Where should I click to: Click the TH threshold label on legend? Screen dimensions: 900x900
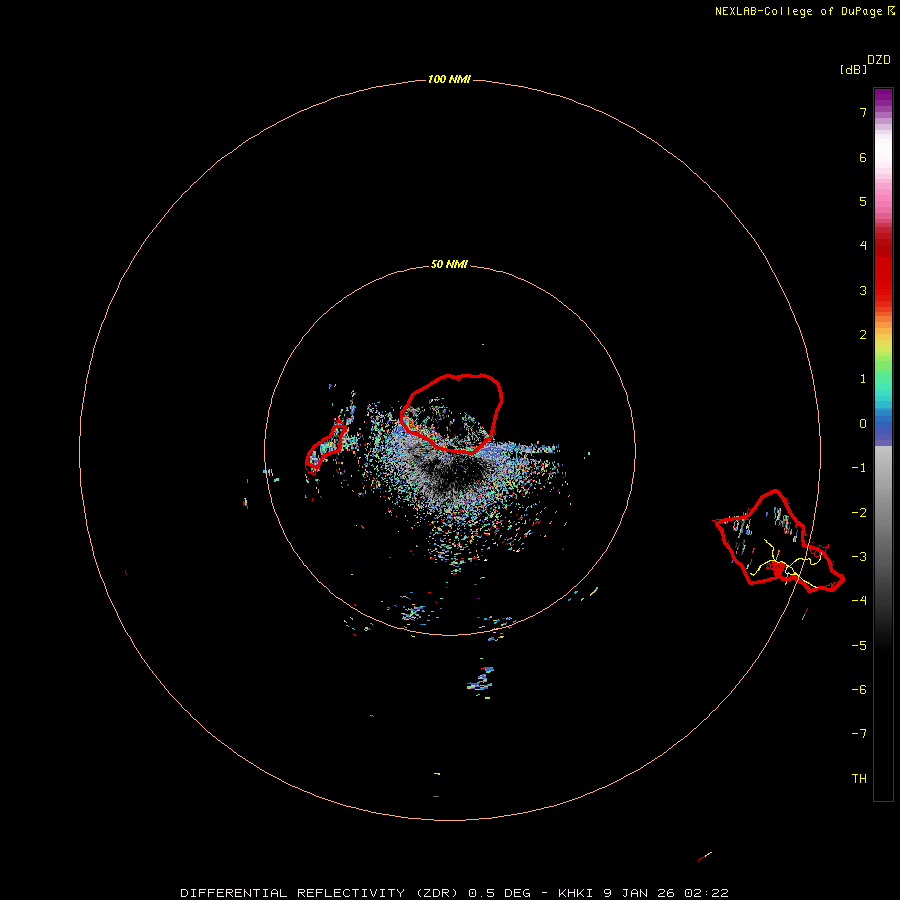859,779
